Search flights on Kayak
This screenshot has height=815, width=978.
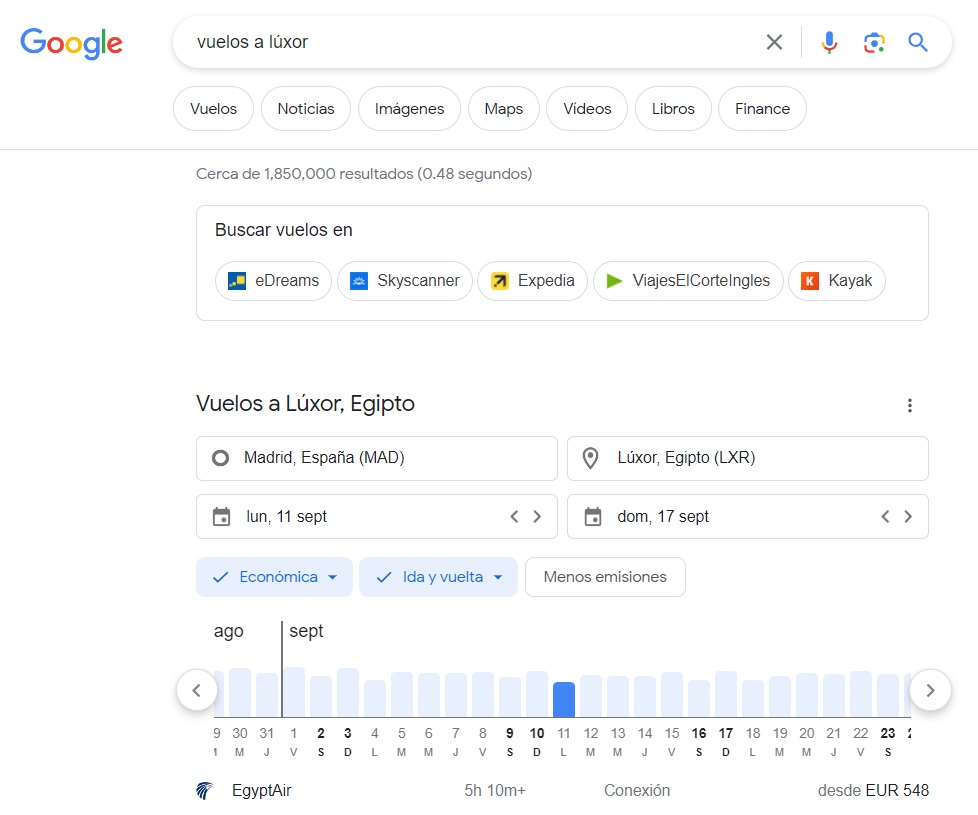(x=837, y=281)
